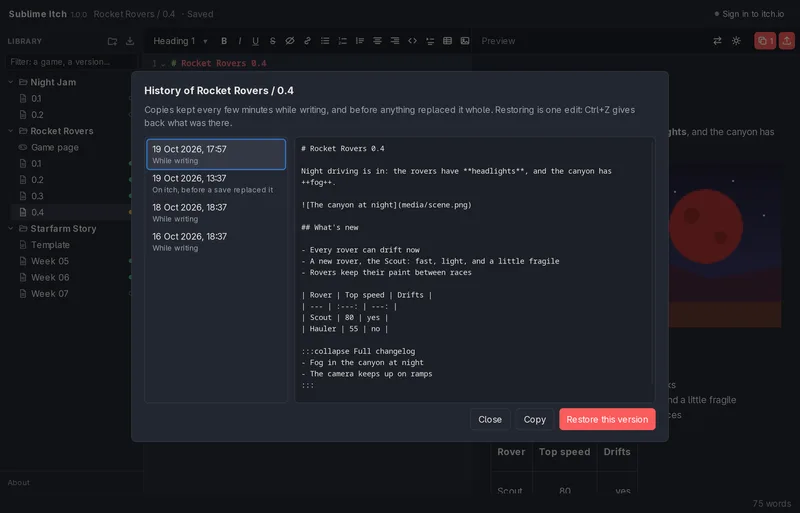Create a new folder in Library
The height and width of the screenshot is (513, 800).
point(112,41)
